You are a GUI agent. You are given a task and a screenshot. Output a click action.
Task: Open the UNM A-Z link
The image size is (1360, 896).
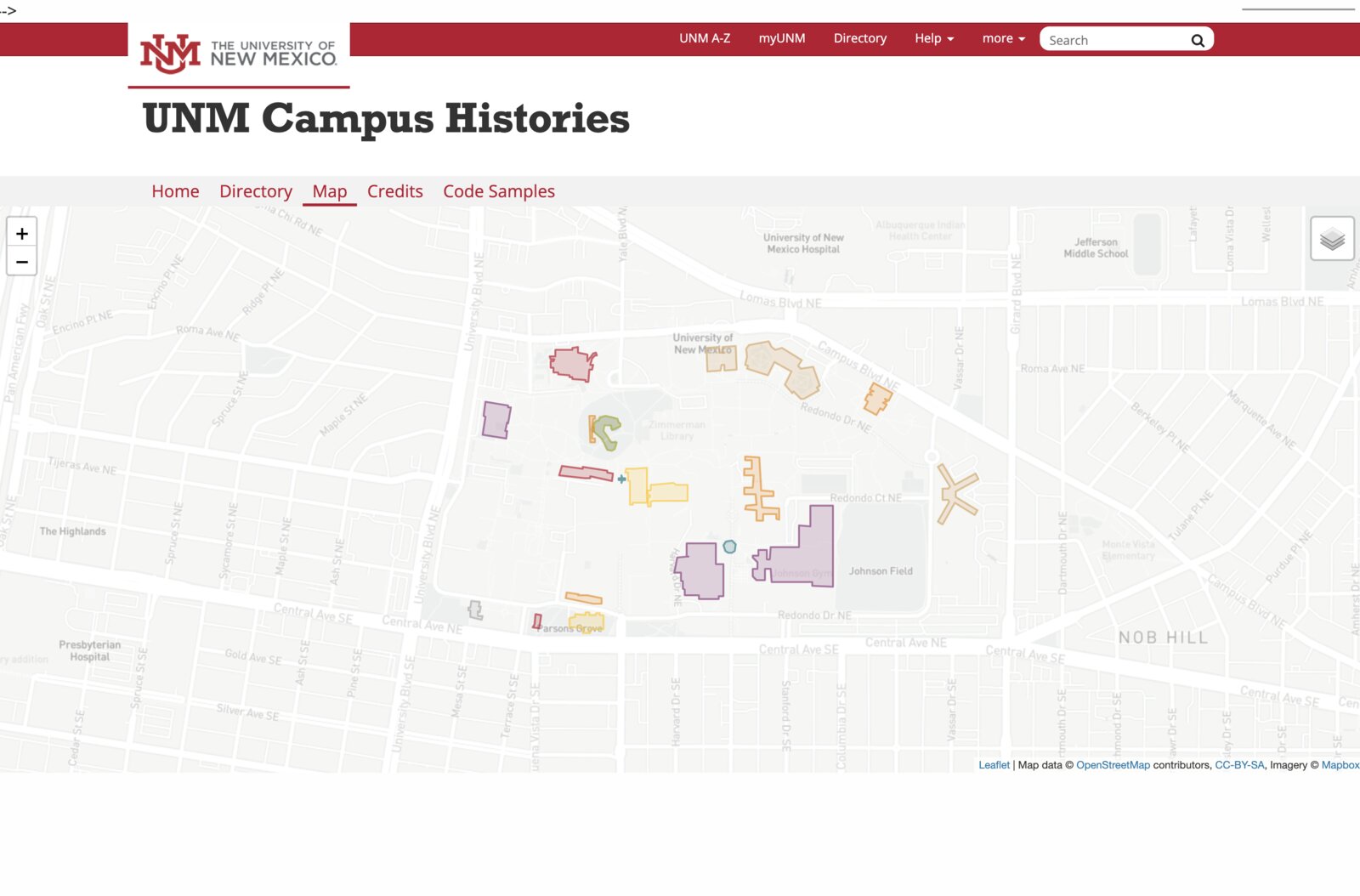704,38
